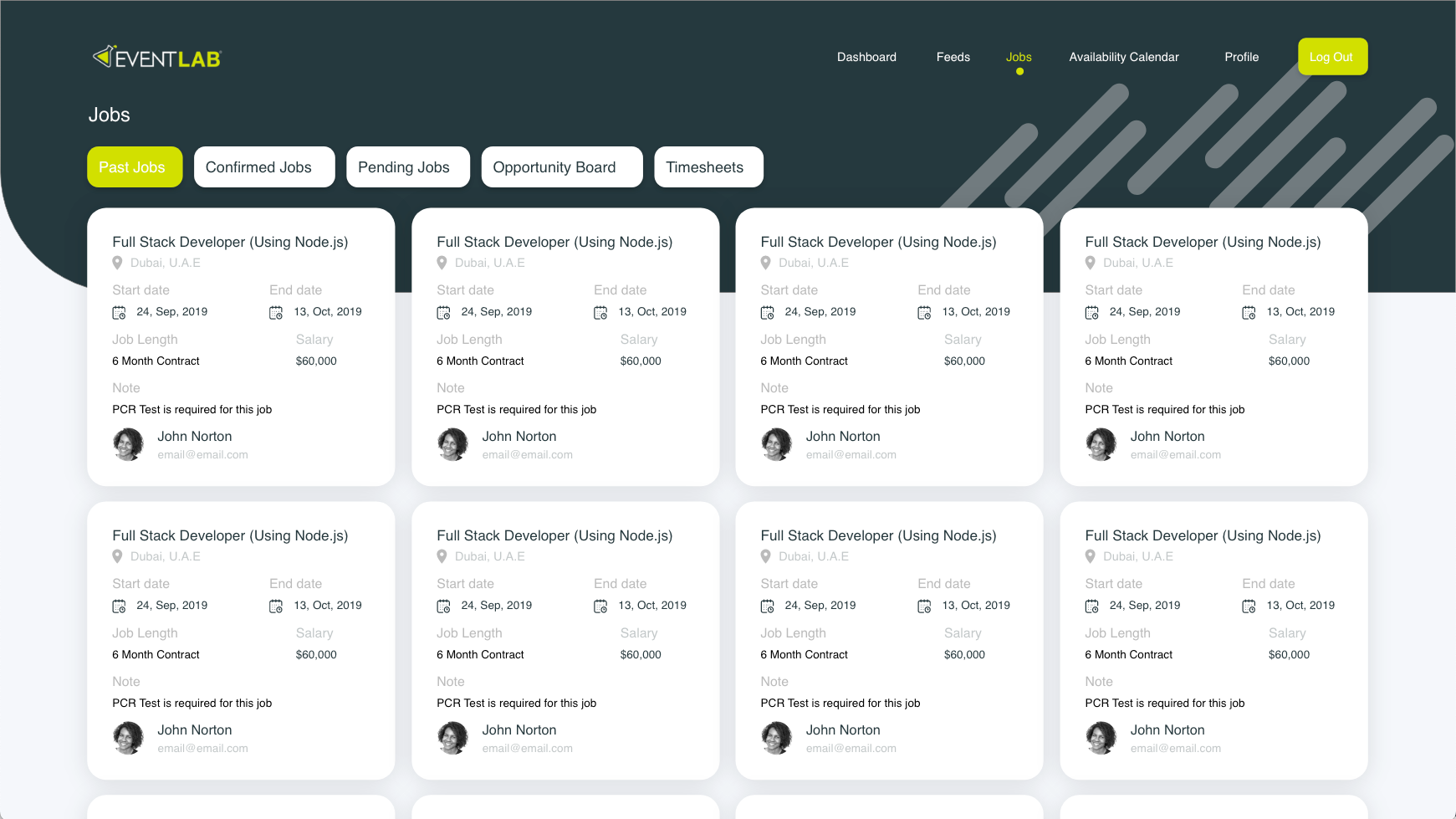Click the end date calendar icon in the top-left job card
The height and width of the screenshot is (819, 1456).
pyautogui.click(x=276, y=313)
